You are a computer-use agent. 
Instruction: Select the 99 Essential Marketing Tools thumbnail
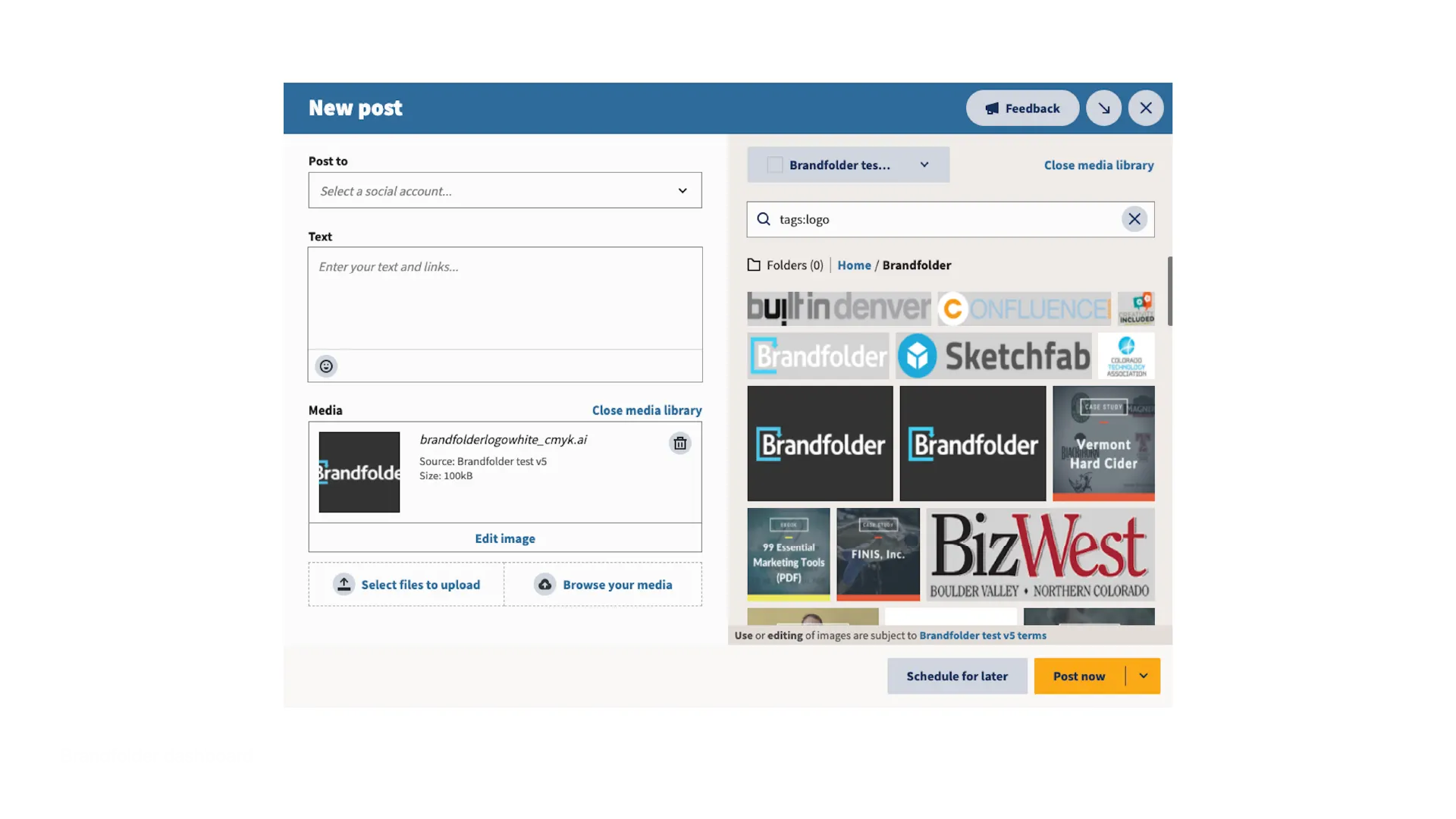789,554
